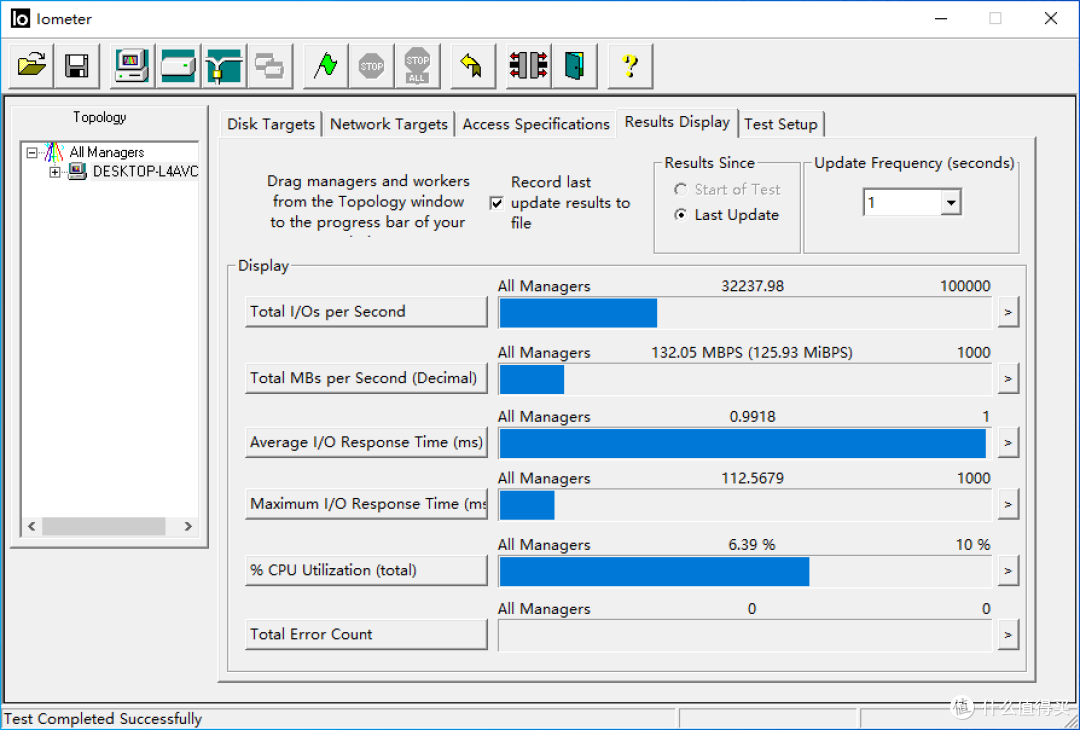Click the Total Error Count button
This screenshot has height=730, width=1080.
click(366, 634)
